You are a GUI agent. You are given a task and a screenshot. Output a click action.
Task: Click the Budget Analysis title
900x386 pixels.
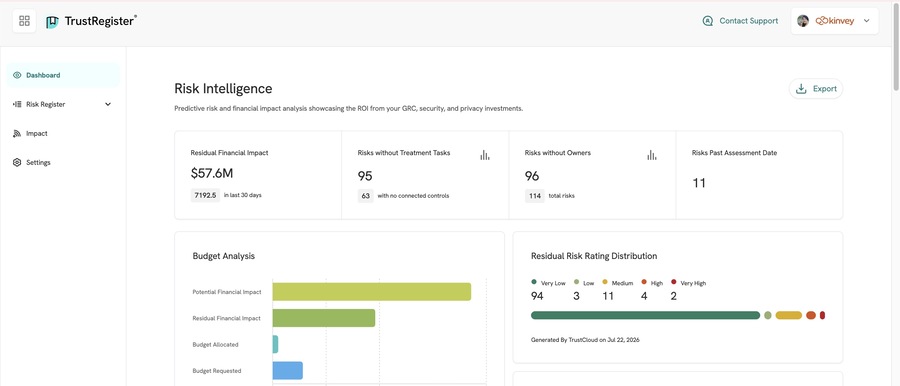tap(224, 256)
